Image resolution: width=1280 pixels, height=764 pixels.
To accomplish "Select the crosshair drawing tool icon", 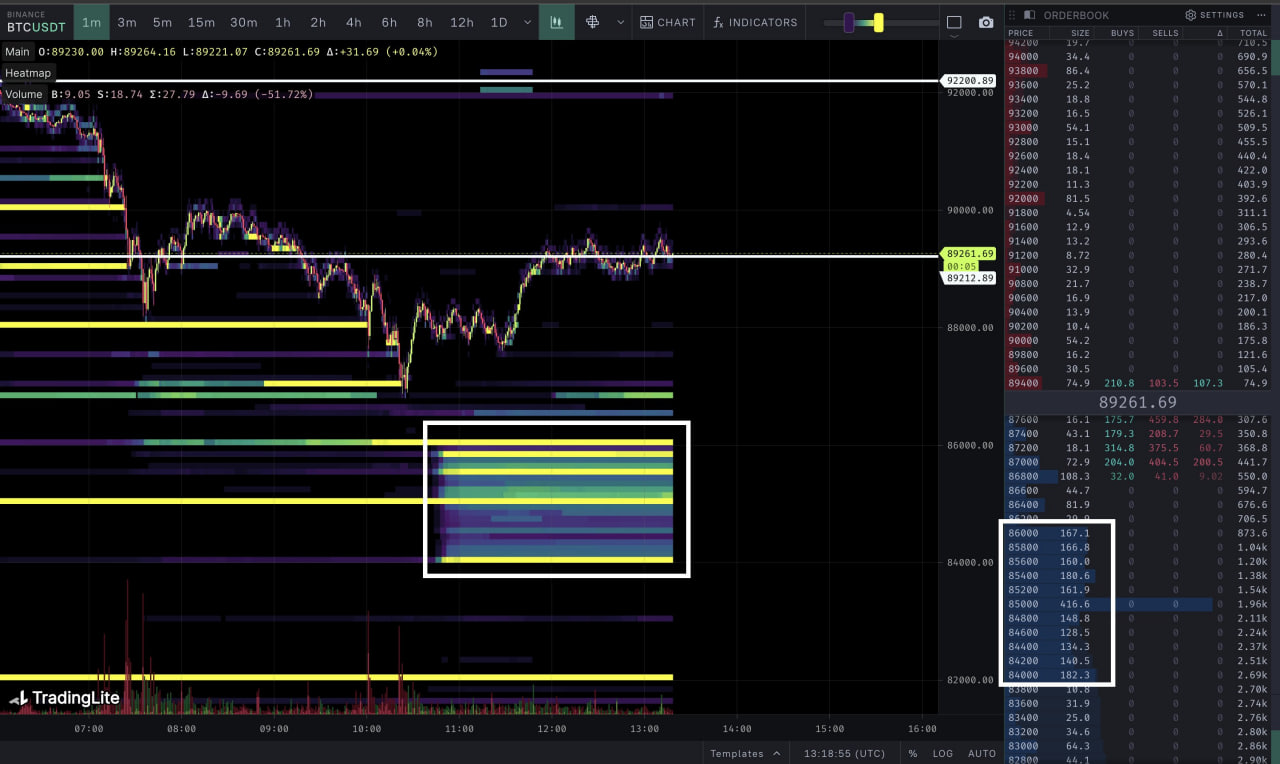I will (x=592, y=22).
